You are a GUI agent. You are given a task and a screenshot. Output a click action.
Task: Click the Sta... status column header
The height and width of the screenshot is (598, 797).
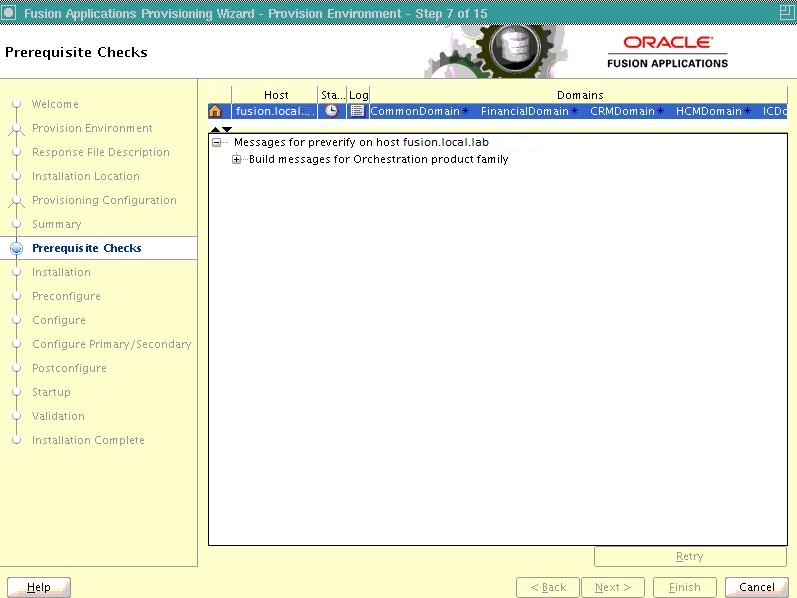(332, 95)
